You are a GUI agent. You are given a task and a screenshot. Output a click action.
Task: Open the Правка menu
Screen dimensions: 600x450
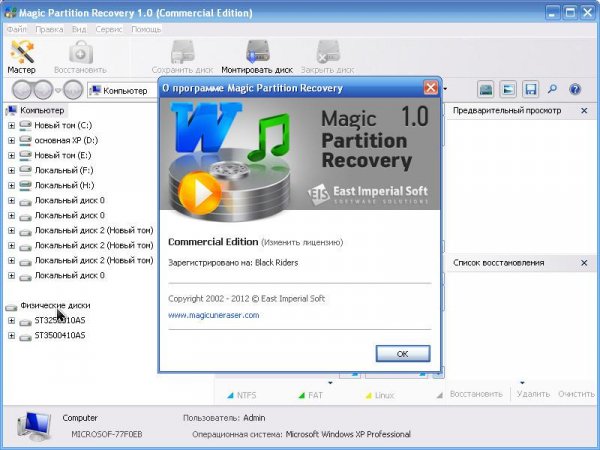[x=49, y=29]
